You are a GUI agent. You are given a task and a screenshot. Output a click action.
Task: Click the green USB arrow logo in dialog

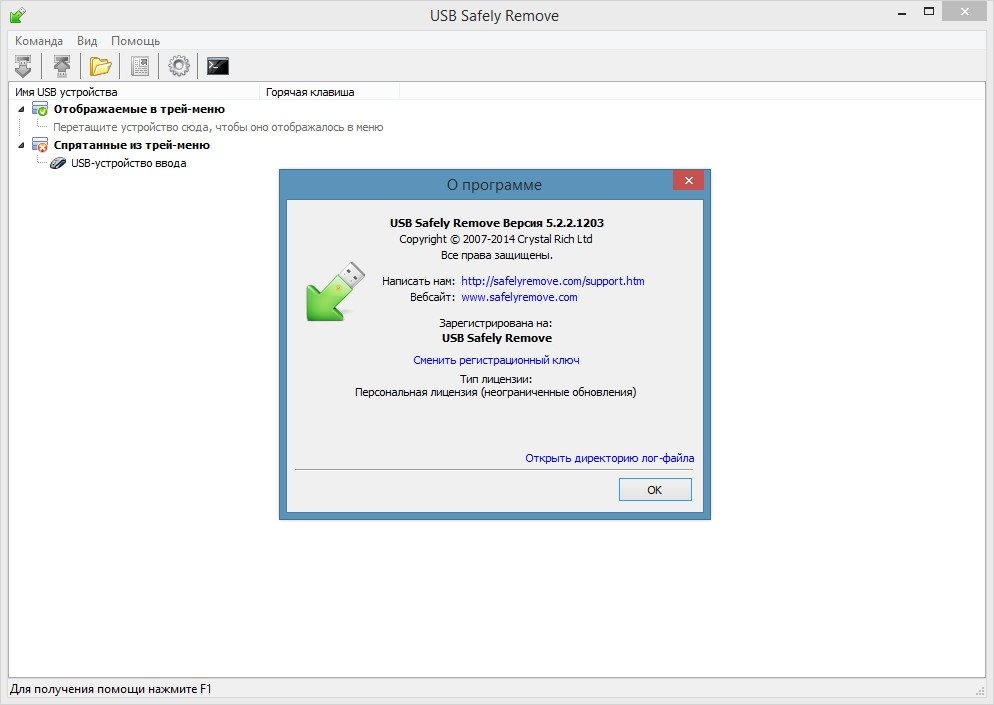(x=335, y=291)
